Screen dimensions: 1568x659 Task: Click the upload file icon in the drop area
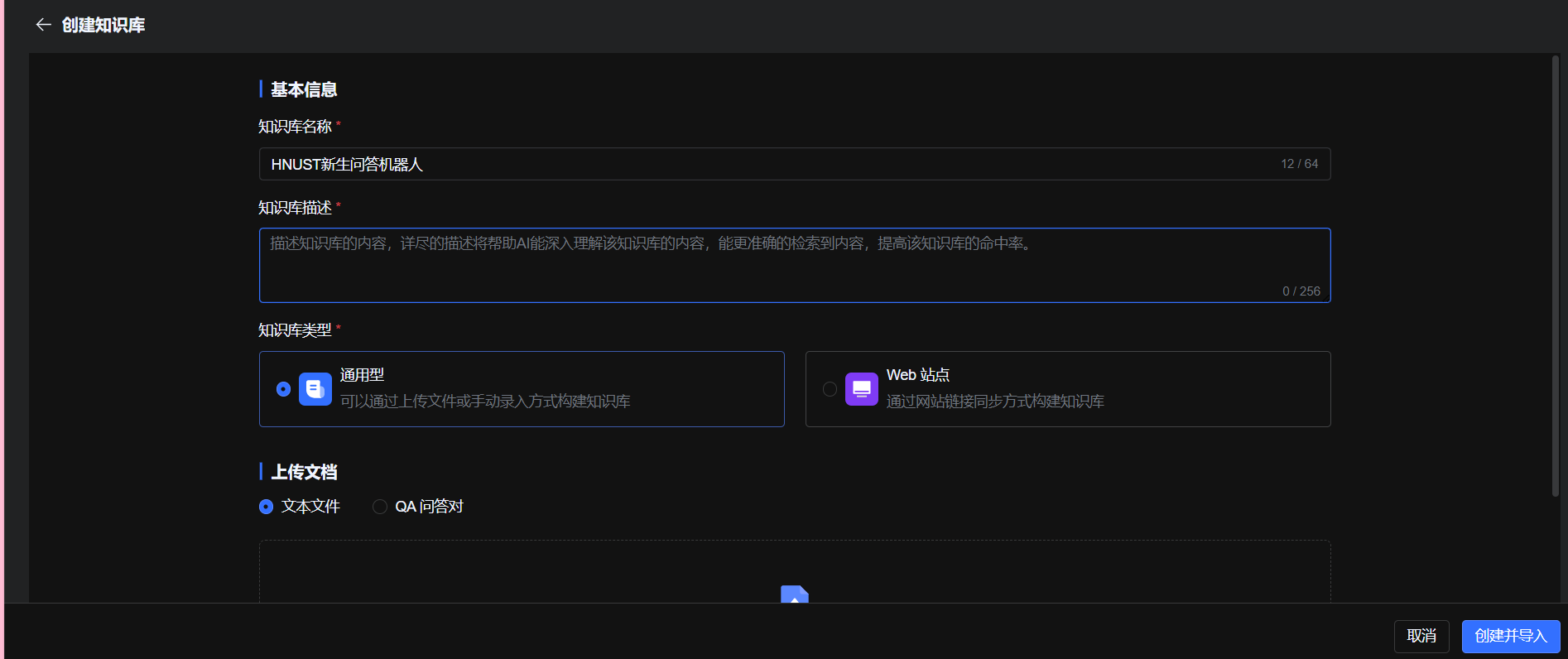point(794,594)
